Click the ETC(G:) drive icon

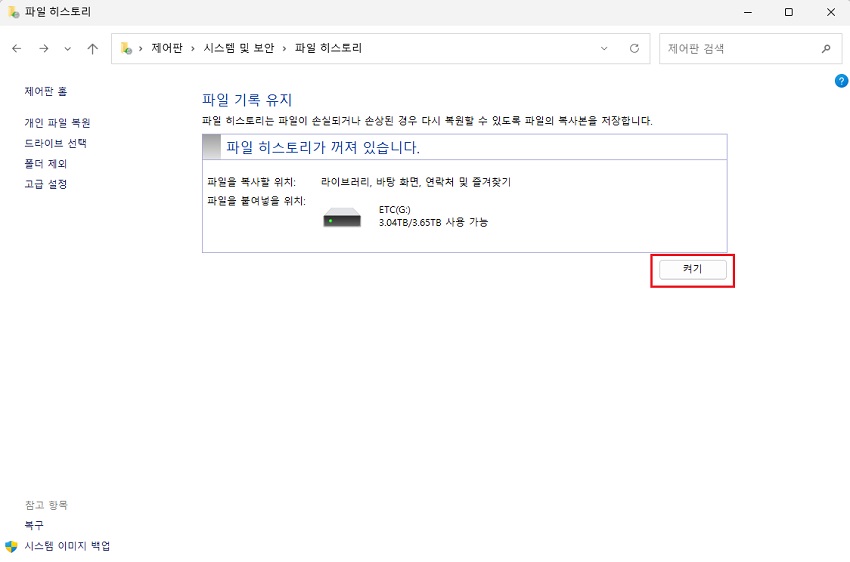(342, 217)
